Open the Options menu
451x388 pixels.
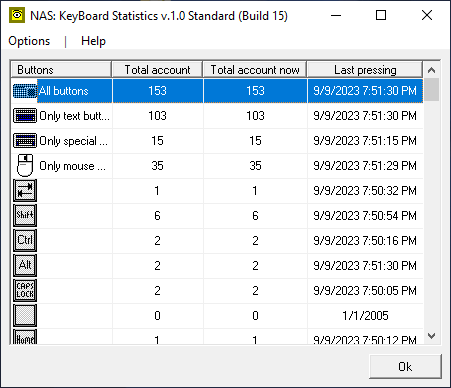[29, 41]
